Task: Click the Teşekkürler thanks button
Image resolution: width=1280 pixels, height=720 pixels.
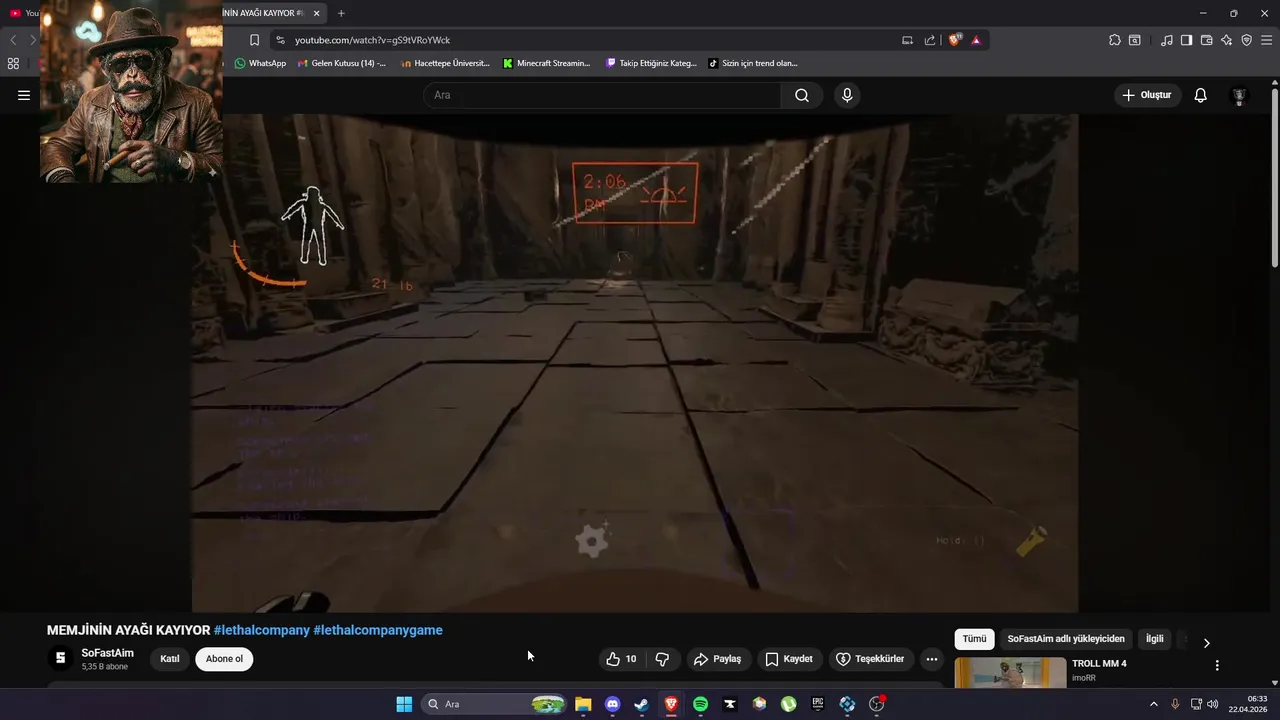Action: point(870,659)
